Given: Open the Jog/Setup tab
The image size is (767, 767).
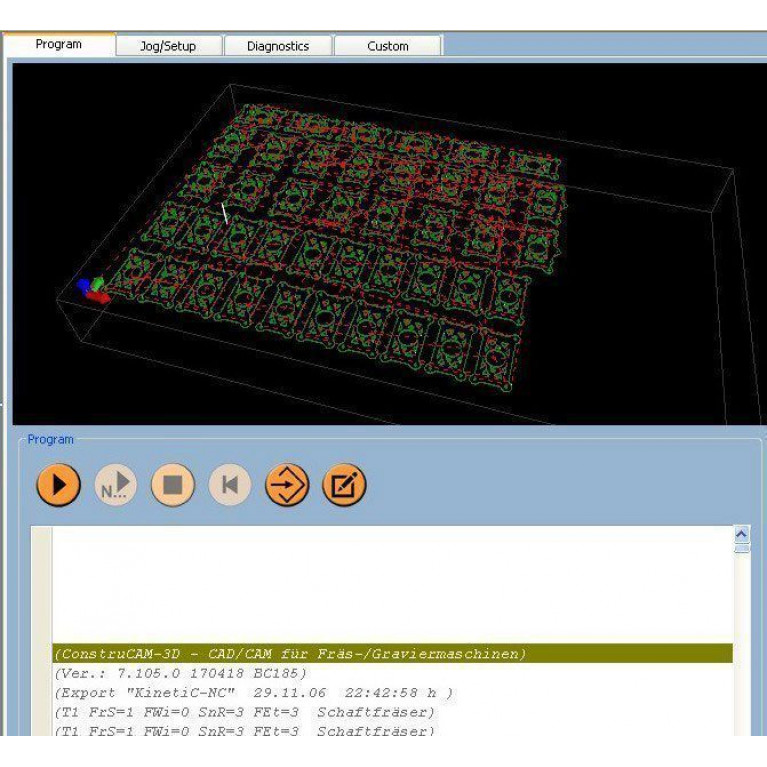Looking at the screenshot, I should (168, 46).
